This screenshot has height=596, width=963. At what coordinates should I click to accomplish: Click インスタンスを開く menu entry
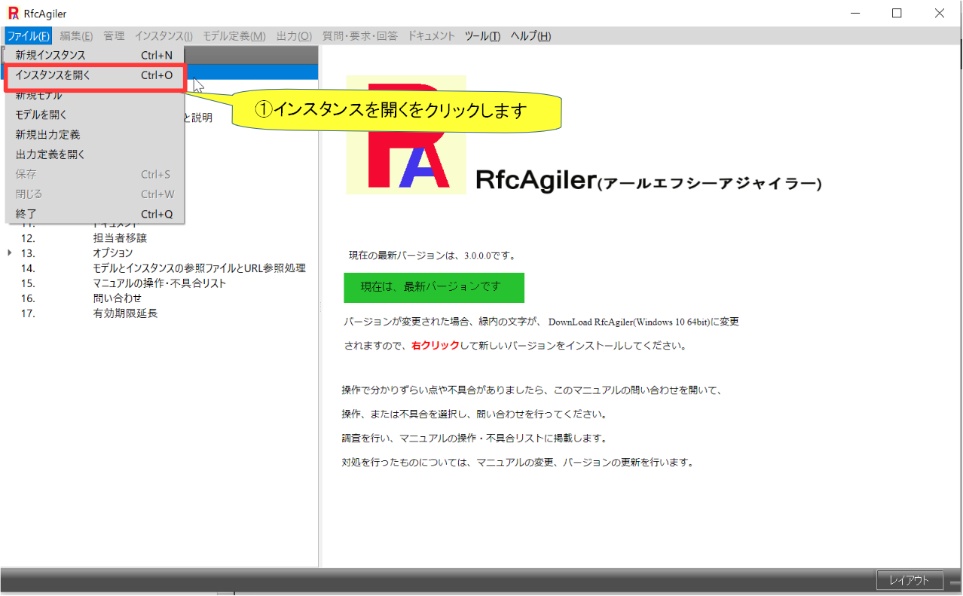[94, 75]
